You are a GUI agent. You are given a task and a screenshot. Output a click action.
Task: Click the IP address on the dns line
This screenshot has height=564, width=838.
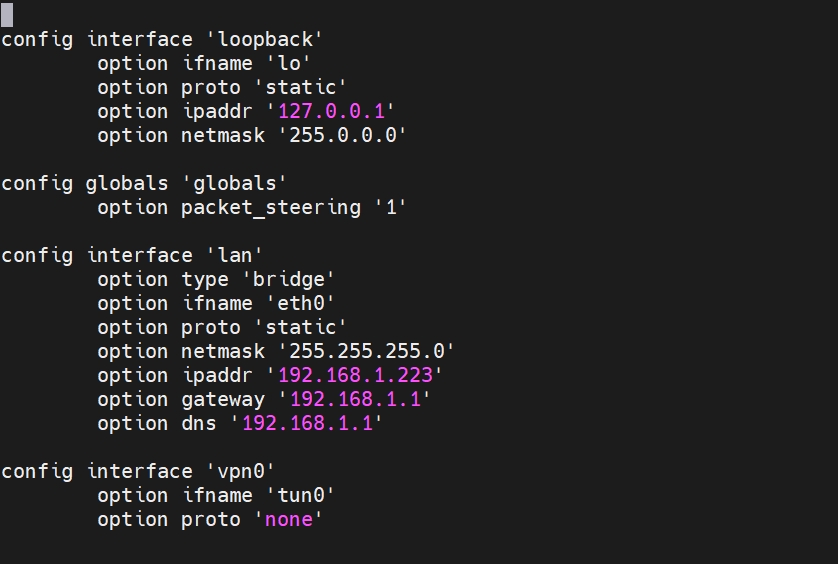point(307,423)
